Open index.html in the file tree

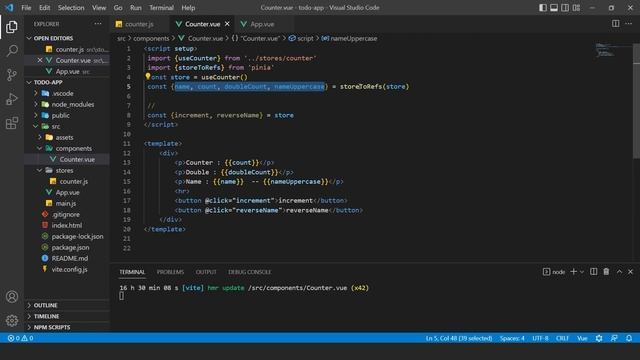[x=67, y=225]
